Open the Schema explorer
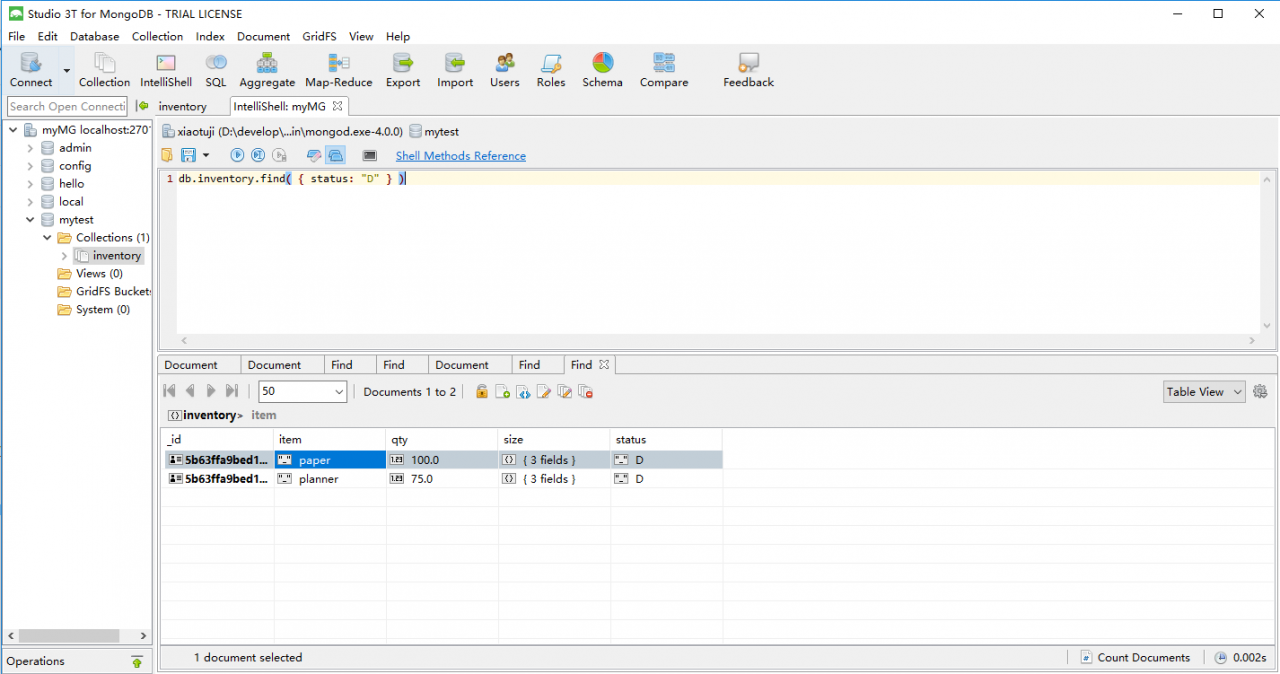Screen dimensions: 1280x674 602,71
